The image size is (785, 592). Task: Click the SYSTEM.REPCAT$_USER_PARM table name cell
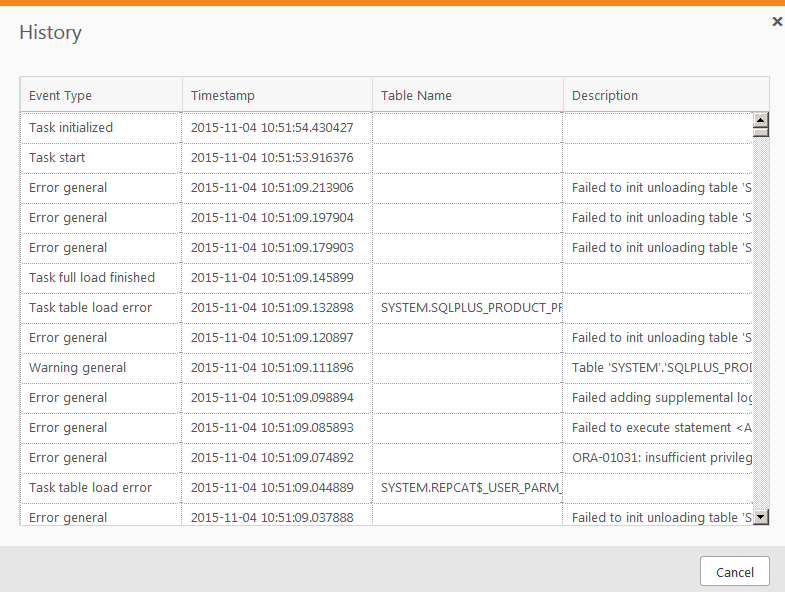pos(467,488)
